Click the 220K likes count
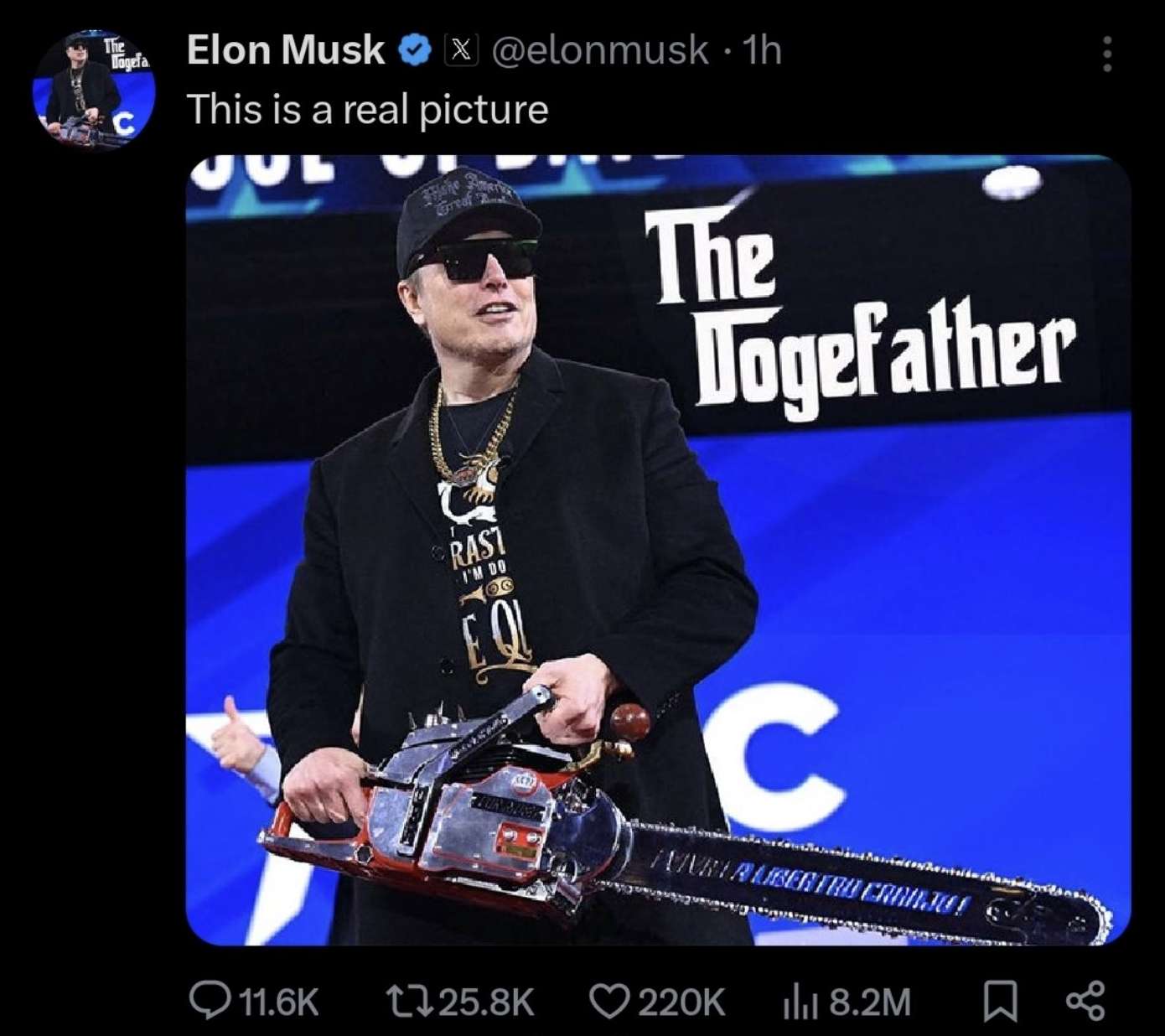The width and height of the screenshot is (1165, 1036). 683,1002
